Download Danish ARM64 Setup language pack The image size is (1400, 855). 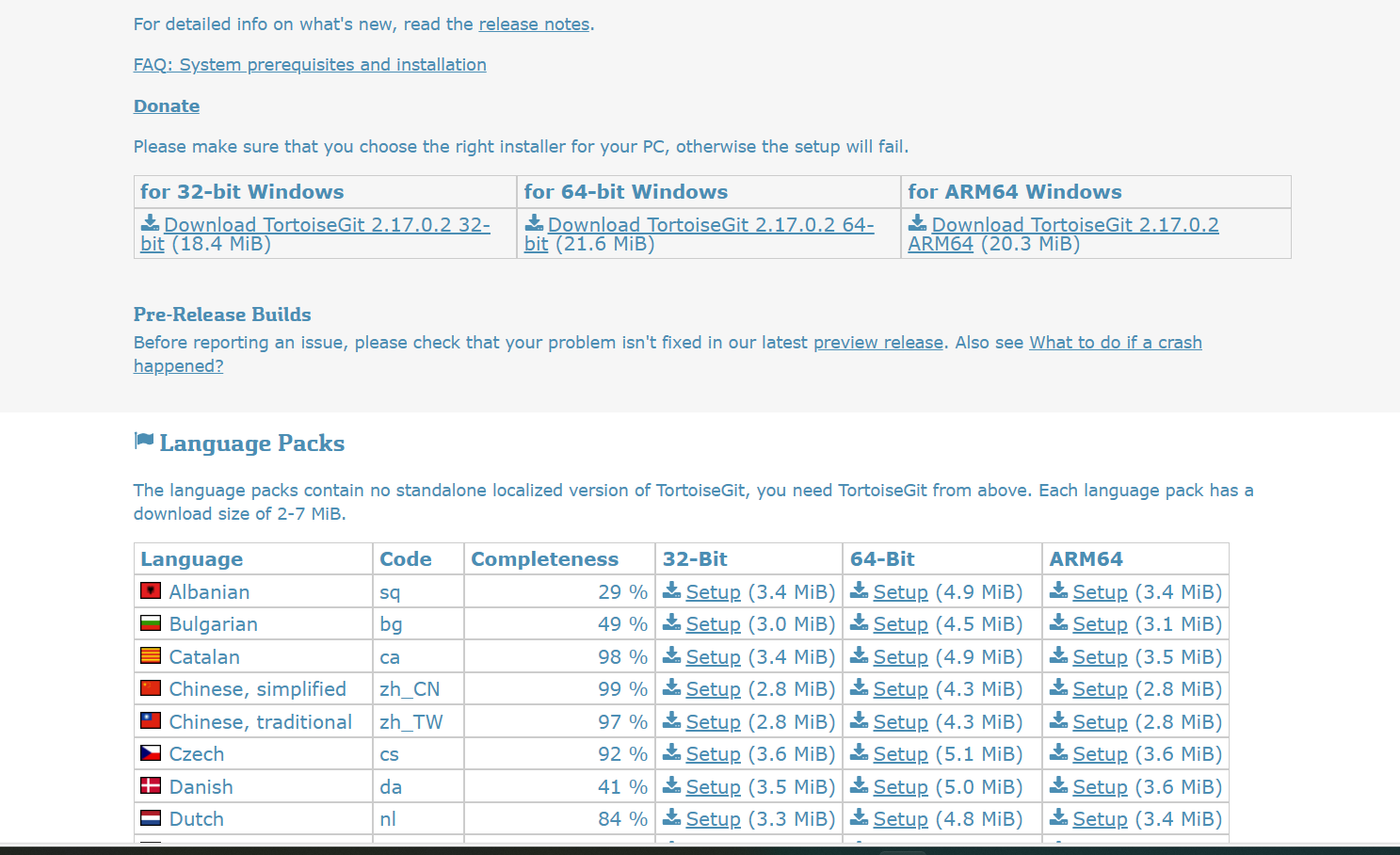(1100, 787)
